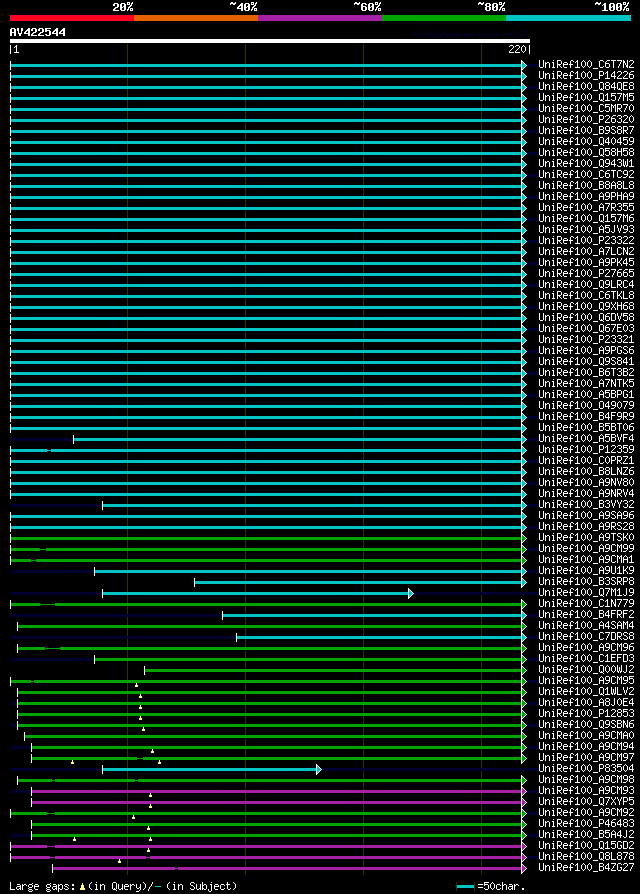Select the AV422544 query title
The width and height of the screenshot is (640, 894).
point(38,32)
